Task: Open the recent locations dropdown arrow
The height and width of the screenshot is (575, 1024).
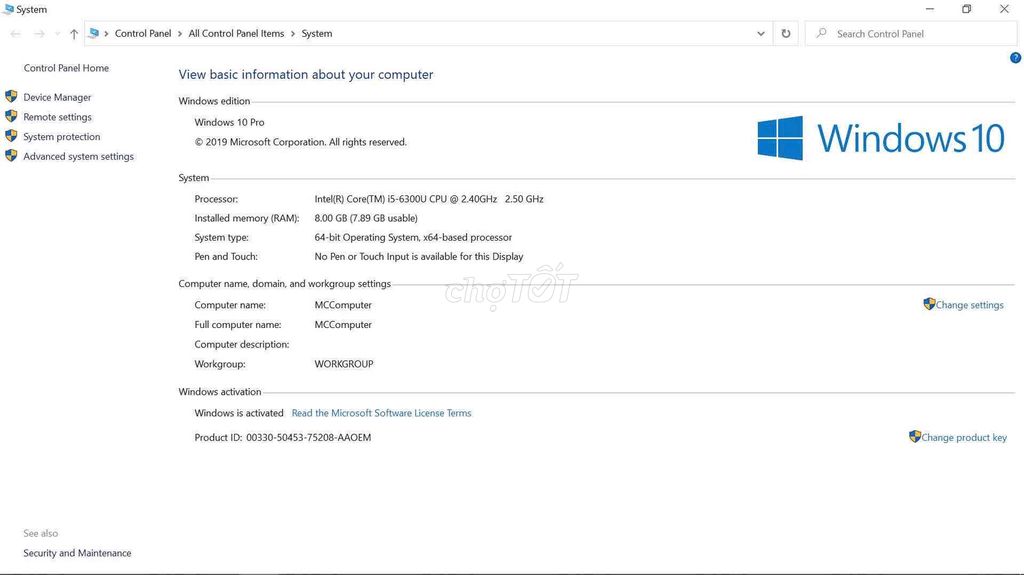Action: click(57, 34)
